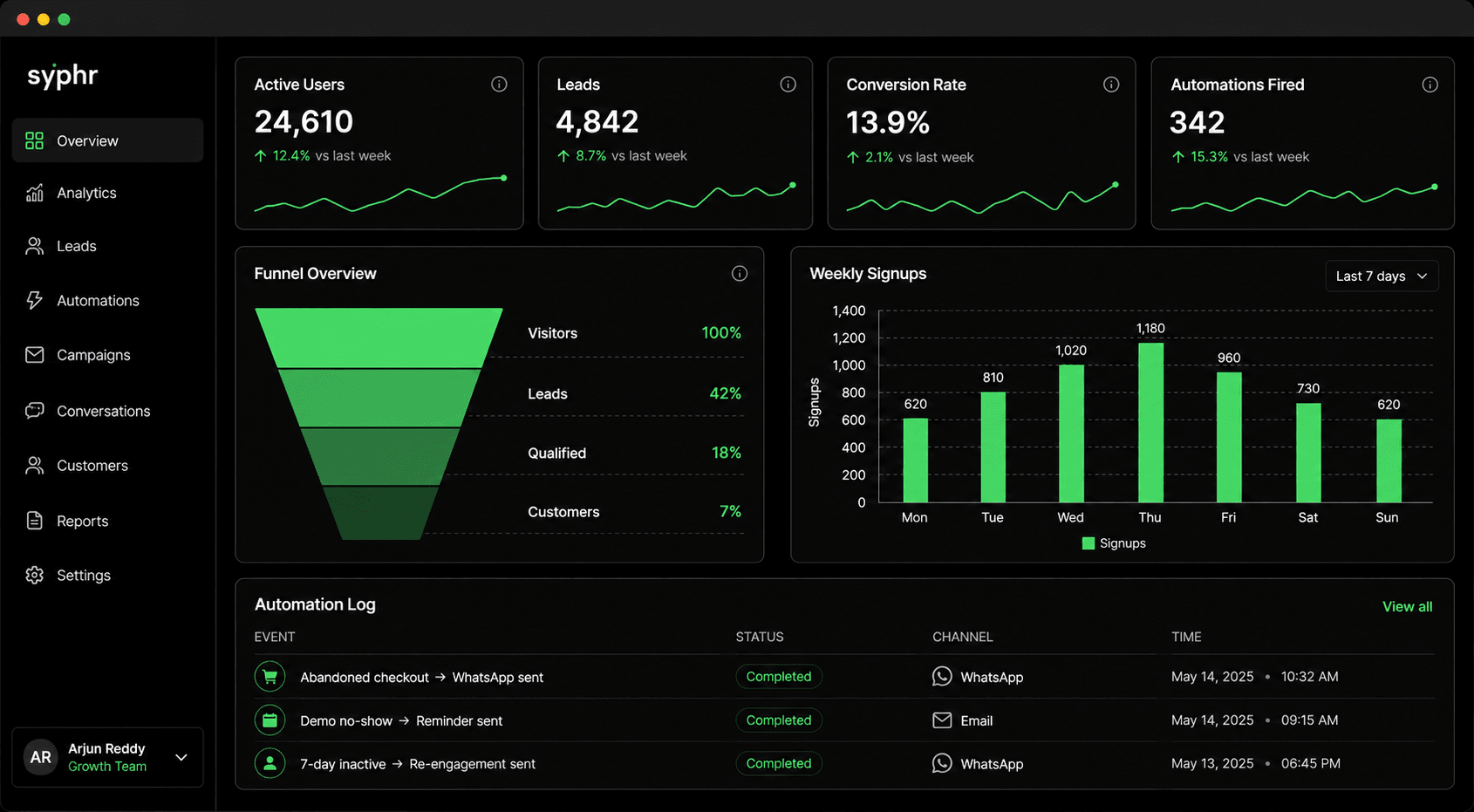Click the Customers person icon in sidebar
The height and width of the screenshot is (812, 1474).
[x=34, y=466]
